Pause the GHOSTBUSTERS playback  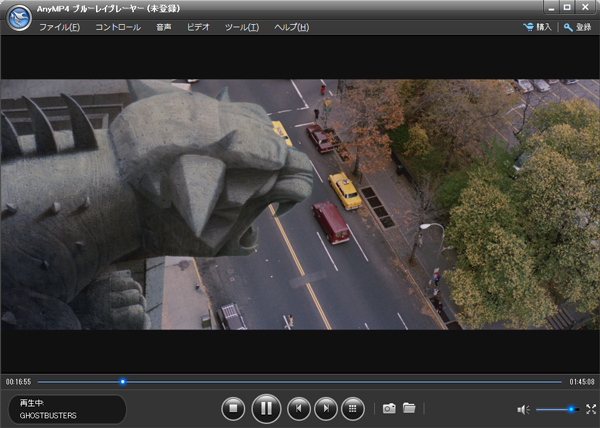(x=266, y=409)
